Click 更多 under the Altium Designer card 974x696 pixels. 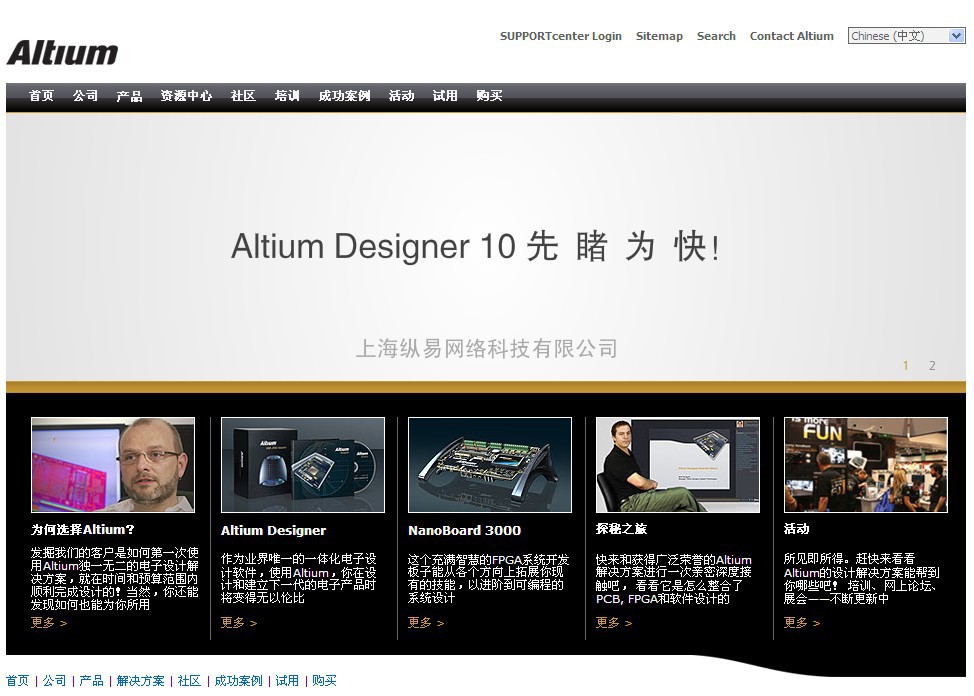[x=239, y=622]
